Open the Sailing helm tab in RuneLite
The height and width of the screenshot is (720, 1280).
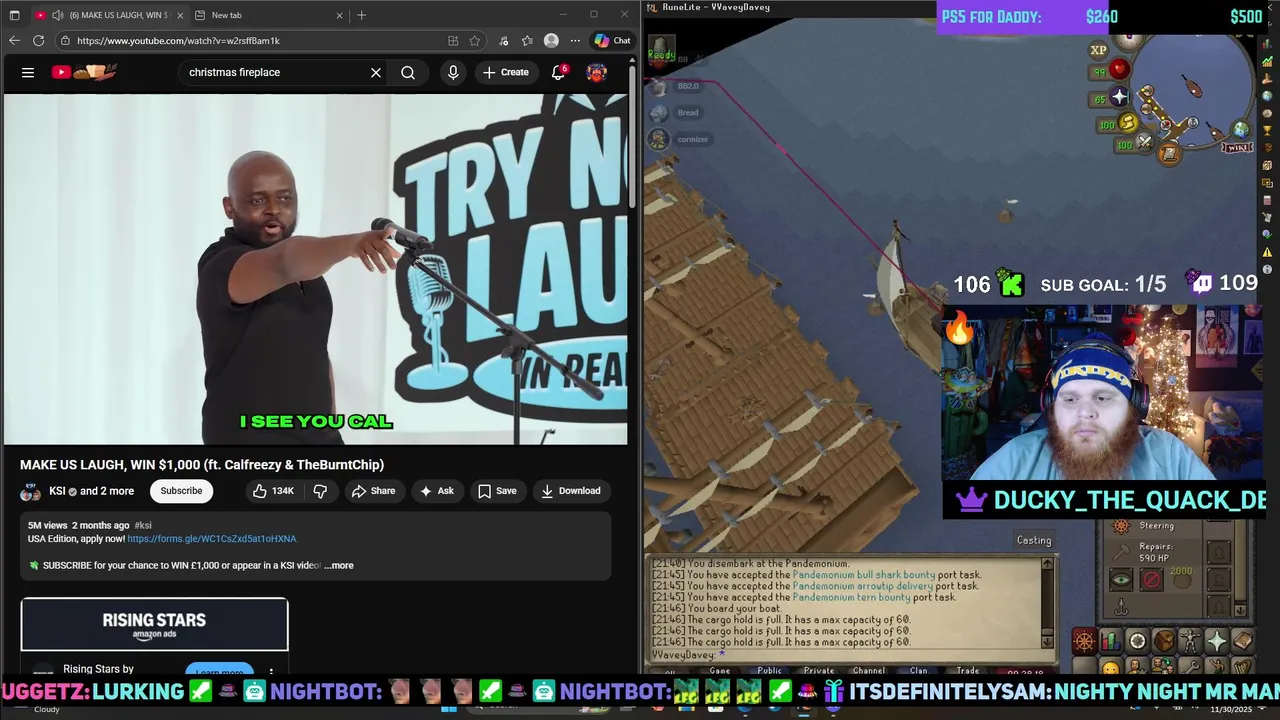[x=1084, y=641]
